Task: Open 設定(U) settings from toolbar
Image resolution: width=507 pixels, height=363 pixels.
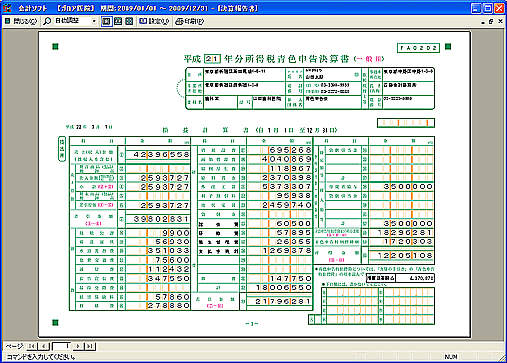Action: click(154, 21)
